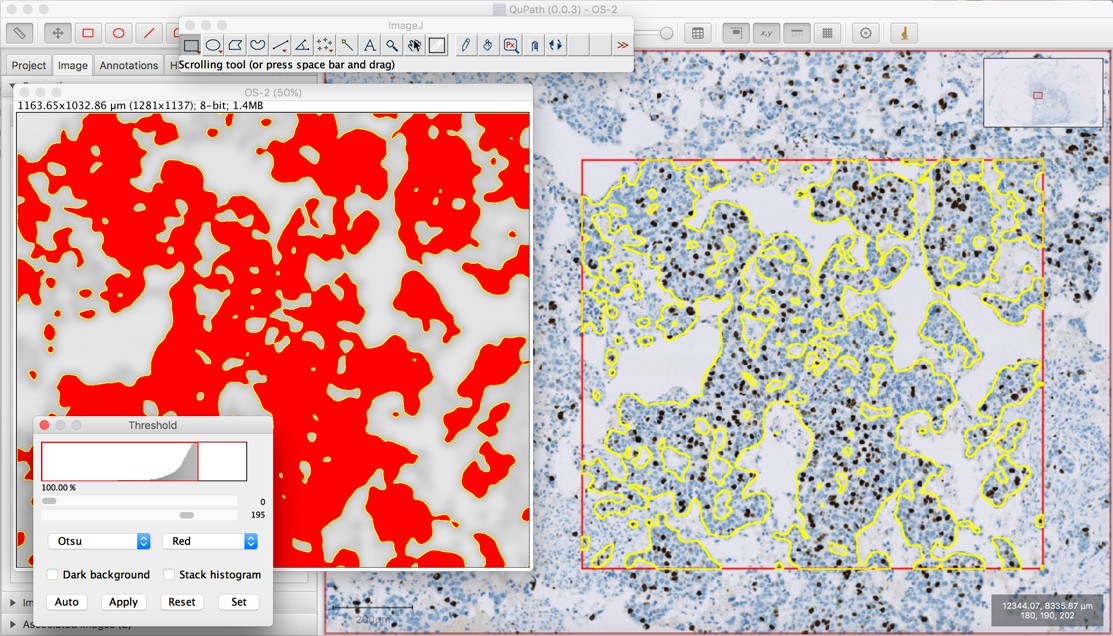This screenshot has width=1113, height=636.
Task: Select ImageJ Pencil tool
Action: [x=466, y=45]
